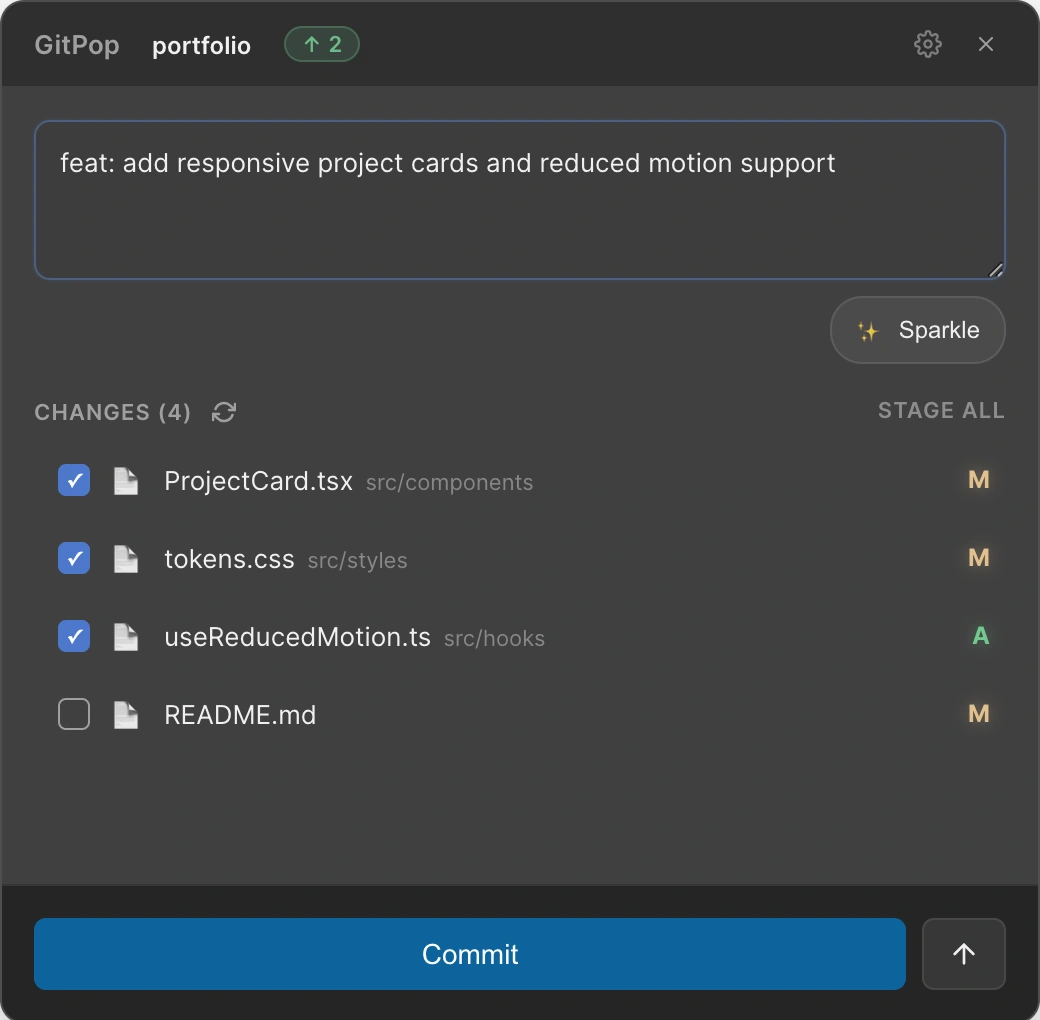Click file icon next to README.md
1040x1020 pixels.
[x=125, y=715]
